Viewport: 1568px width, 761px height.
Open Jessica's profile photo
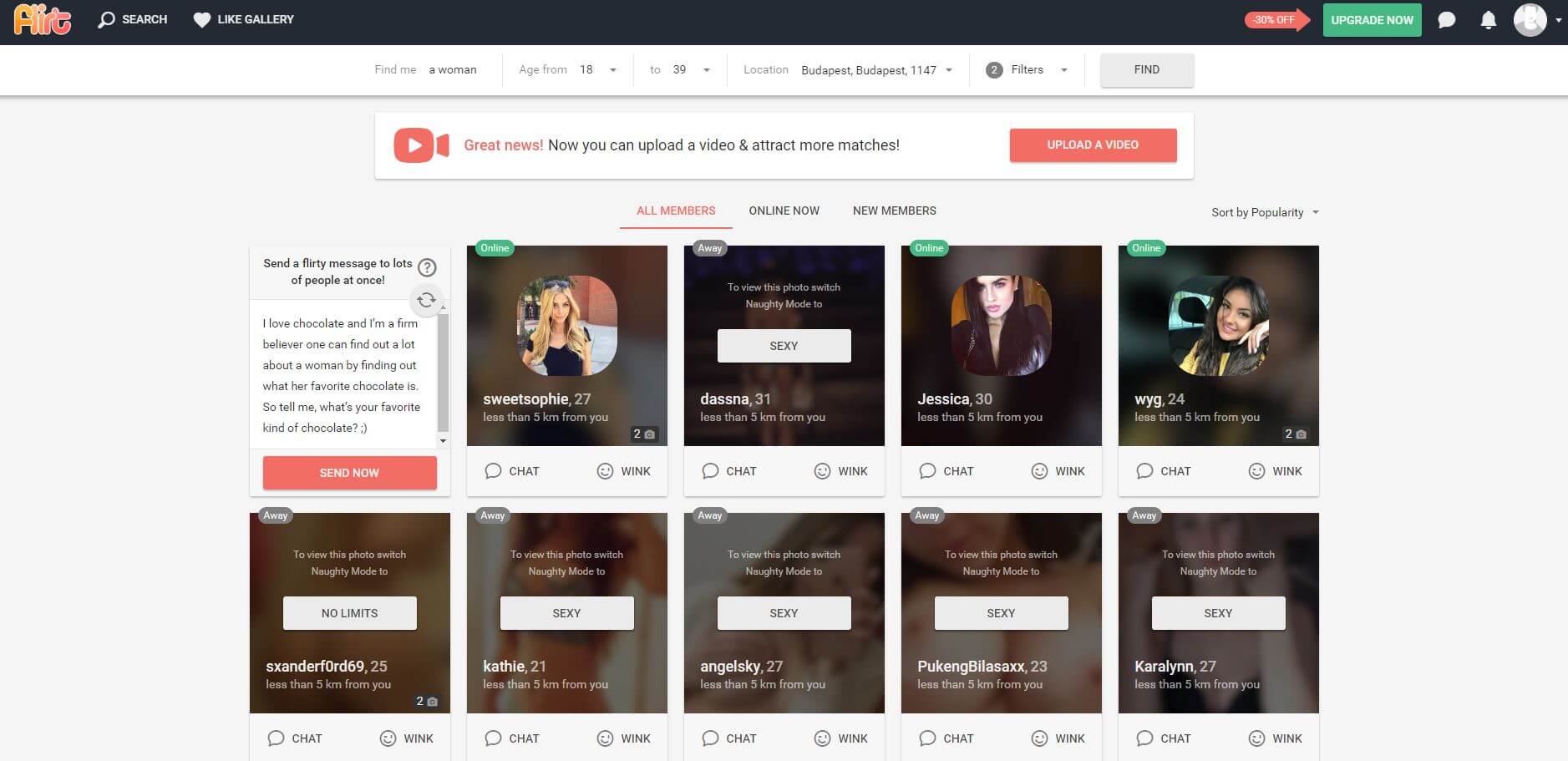1001,326
